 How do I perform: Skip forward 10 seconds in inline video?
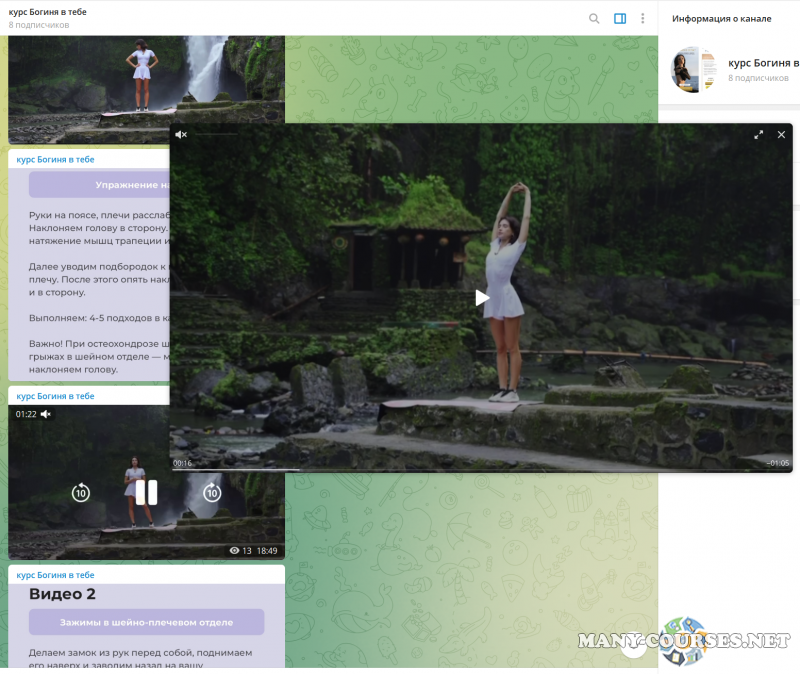[x=212, y=492]
